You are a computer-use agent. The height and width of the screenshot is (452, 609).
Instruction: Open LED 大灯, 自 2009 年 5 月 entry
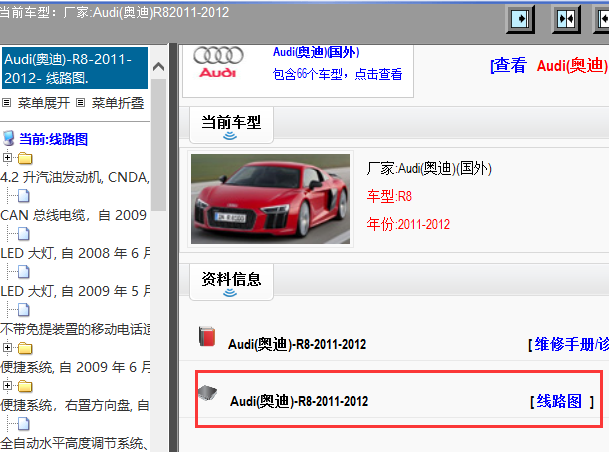tap(75, 291)
